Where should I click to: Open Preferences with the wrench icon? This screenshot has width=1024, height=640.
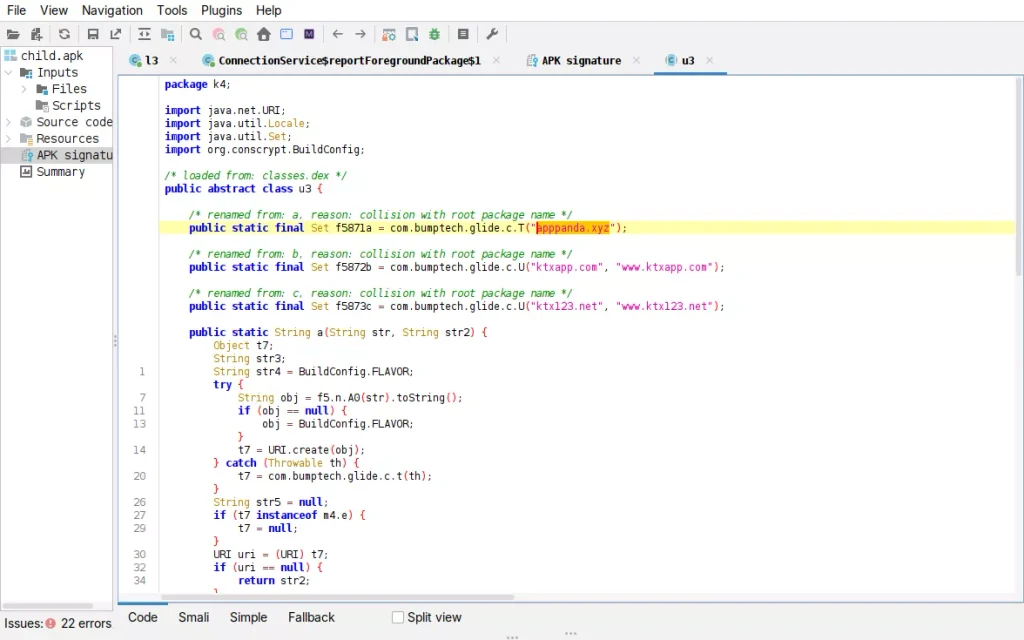click(x=492, y=34)
